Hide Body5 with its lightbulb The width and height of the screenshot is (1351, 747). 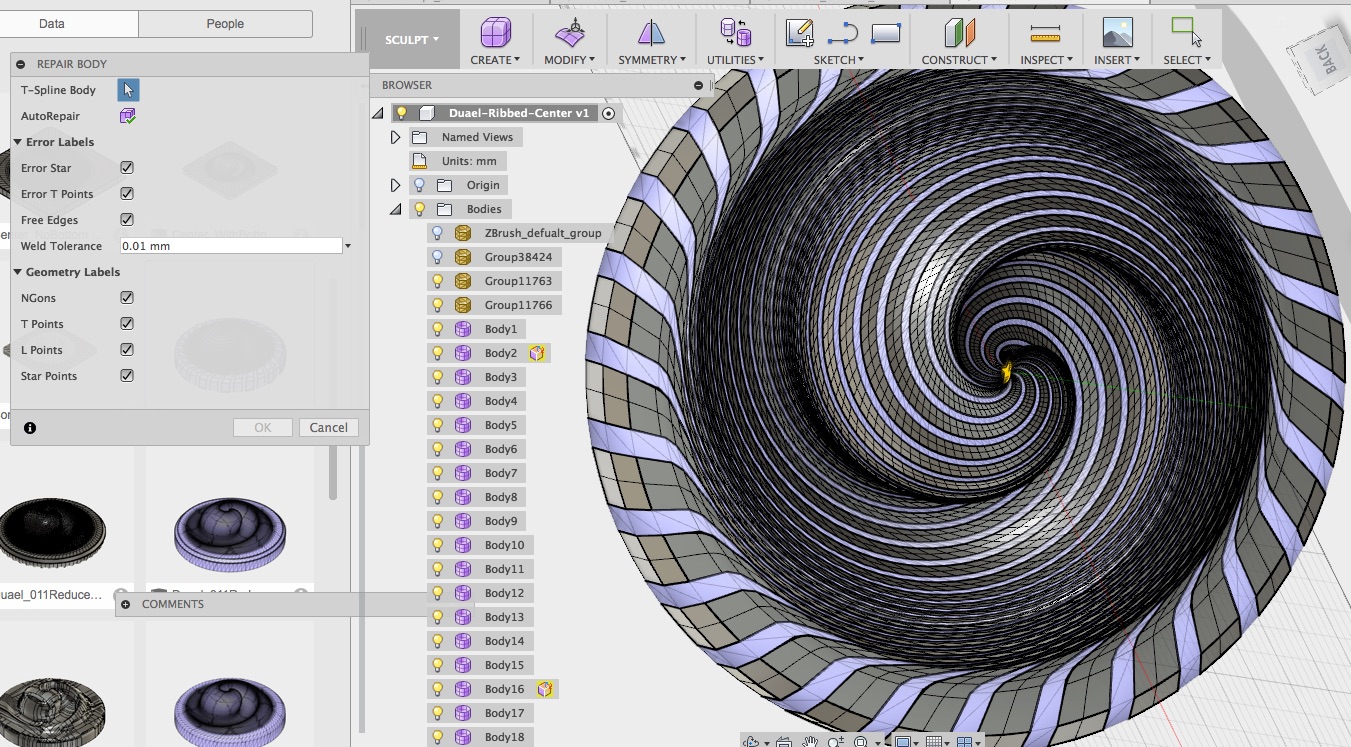pyautogui.click(x=437, y=425)
